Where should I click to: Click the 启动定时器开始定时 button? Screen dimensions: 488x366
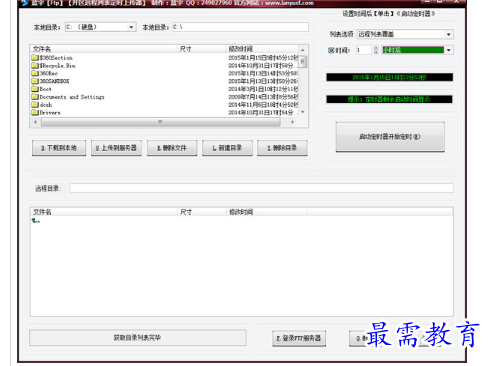390,137
